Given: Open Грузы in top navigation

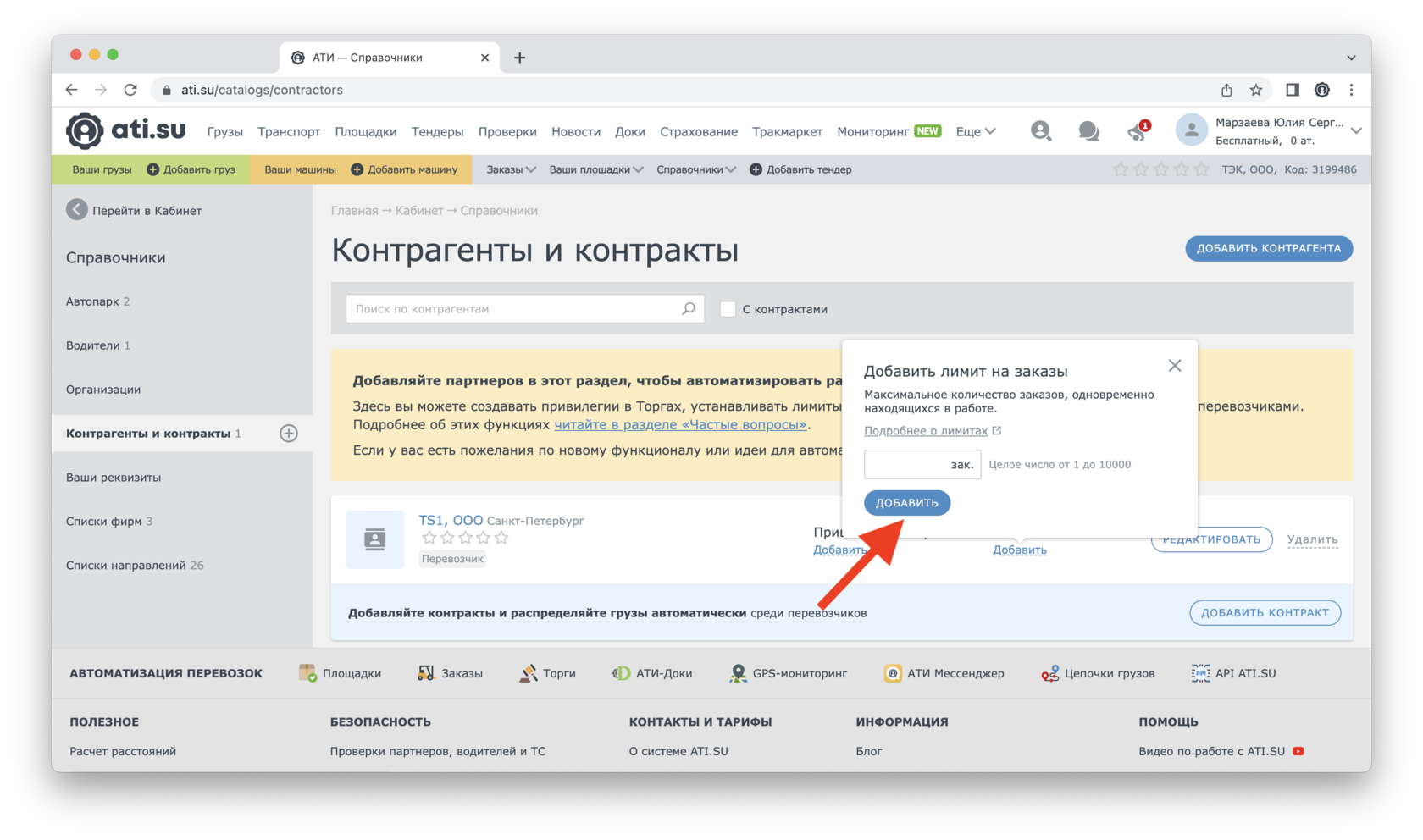Looking at the screenshot, I should tap(225, 131).
